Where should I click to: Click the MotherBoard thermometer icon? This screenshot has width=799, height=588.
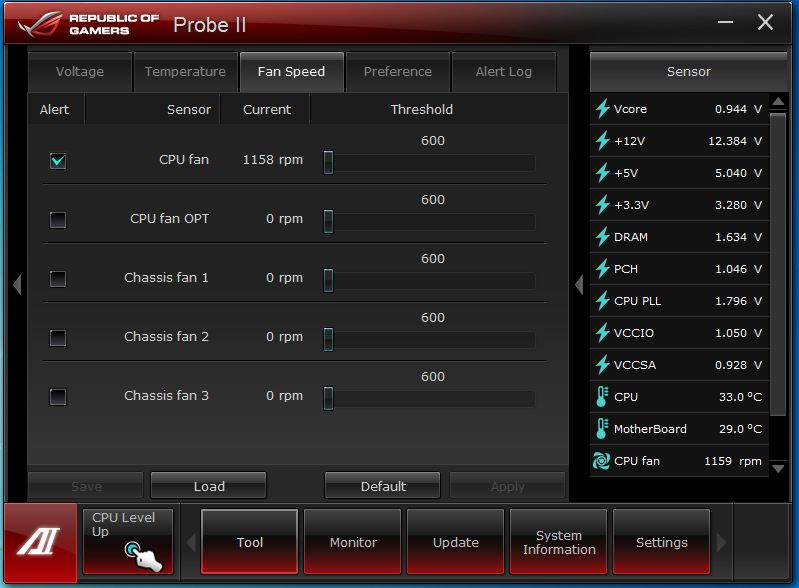[x=602, y=429]
